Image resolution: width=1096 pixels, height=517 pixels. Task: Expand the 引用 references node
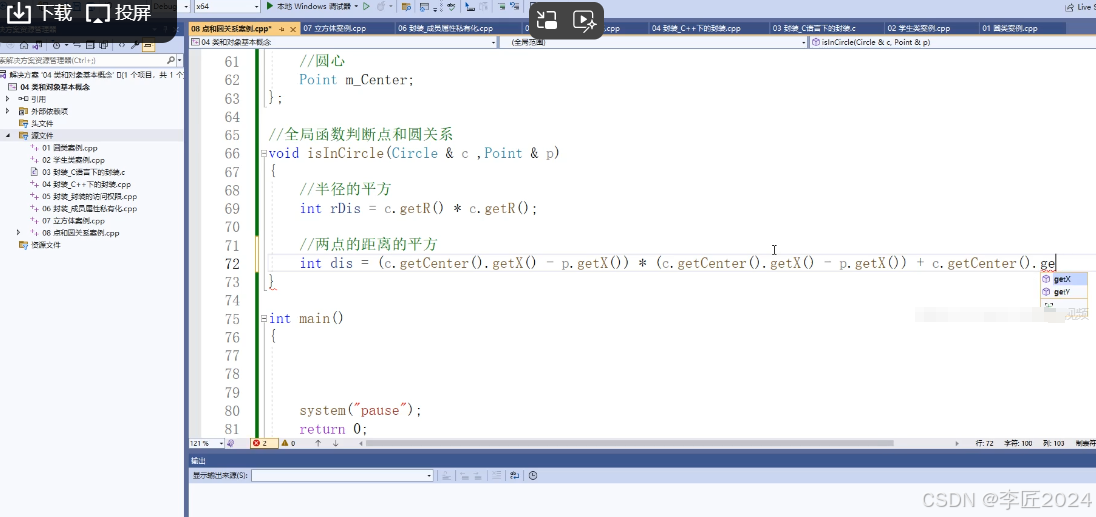[8, 99]
